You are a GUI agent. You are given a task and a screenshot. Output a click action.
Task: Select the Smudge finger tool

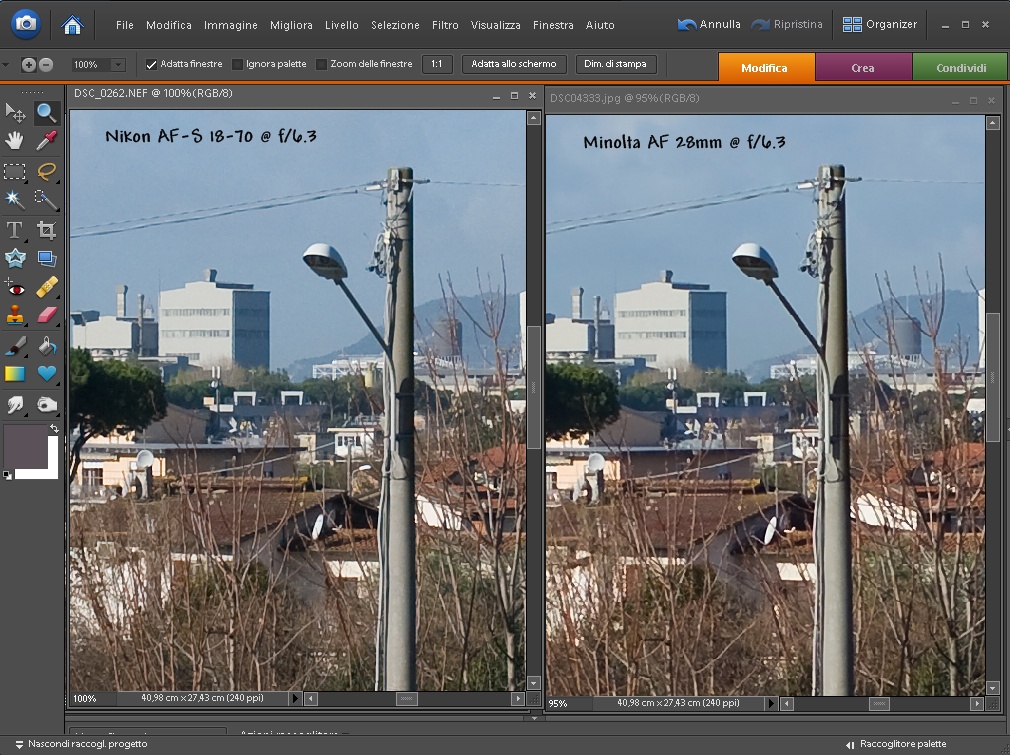click(x=15, y=405)
